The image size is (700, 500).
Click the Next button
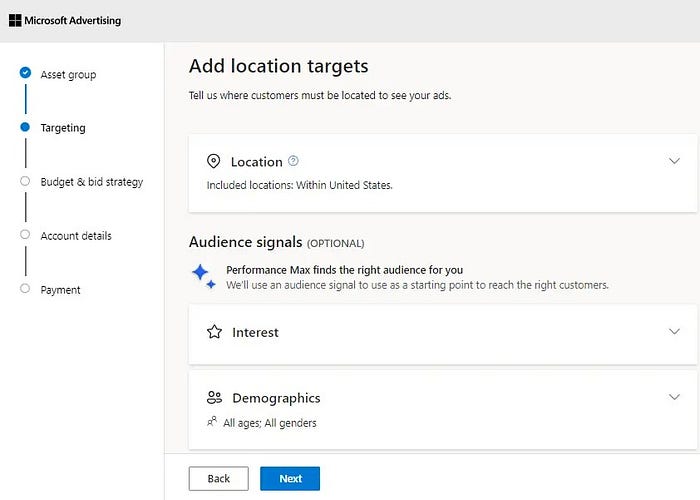pyautogui.click(x=290, y=479)
